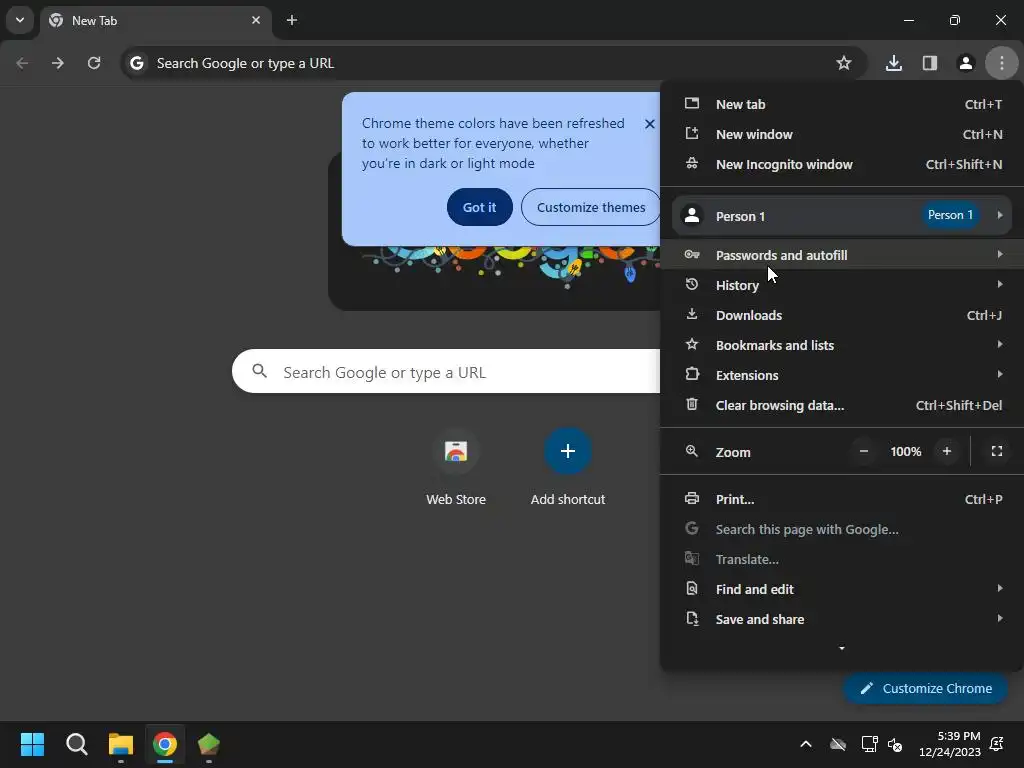
Task: Open Downloads from menu
Action: 842,315
